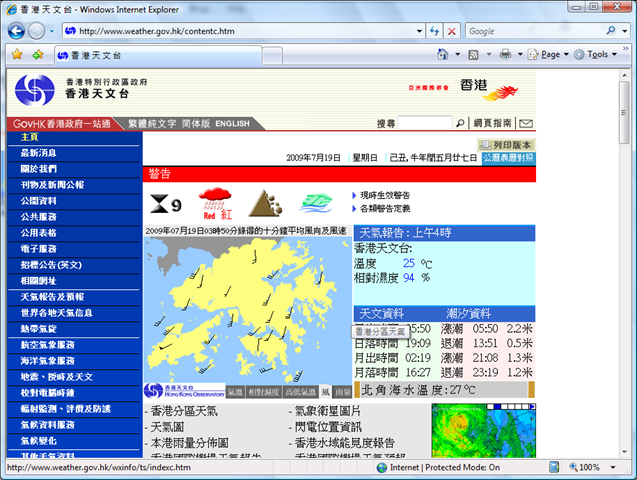
Task: Click the address bar URL field
Action: pos(242,31)
